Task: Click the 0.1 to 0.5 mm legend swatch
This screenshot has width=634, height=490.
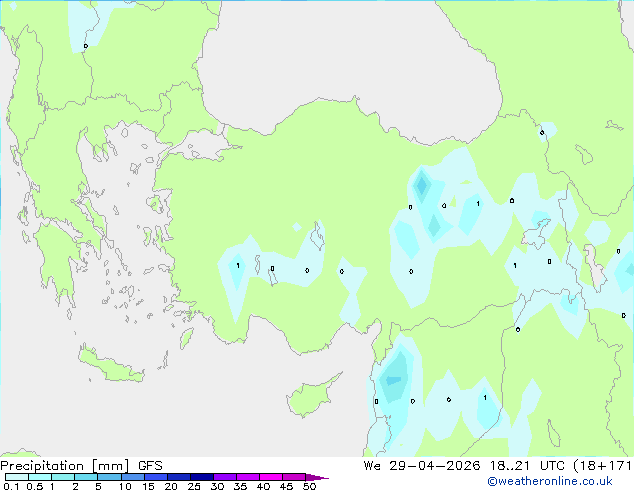Action: point(17,477)
